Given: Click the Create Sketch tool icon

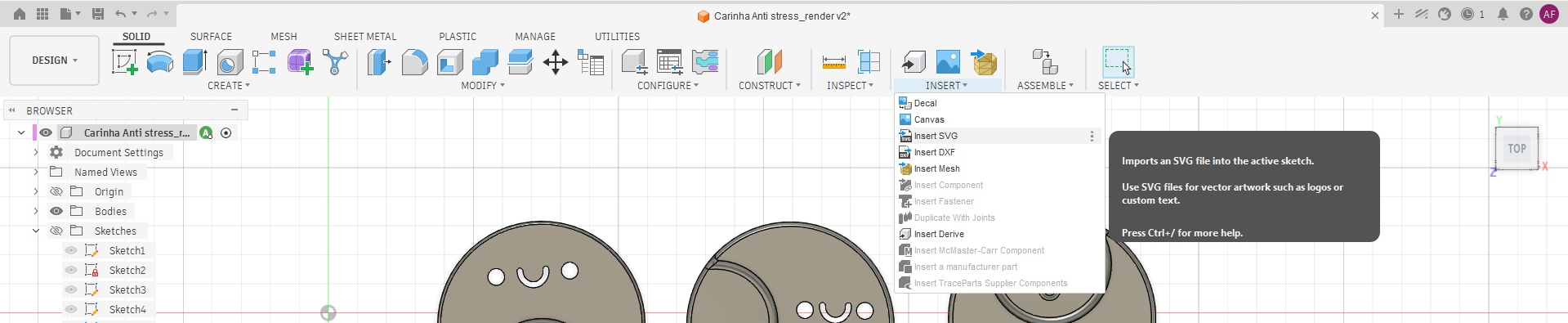Looking at the screenshot, I should pos(124,62).
